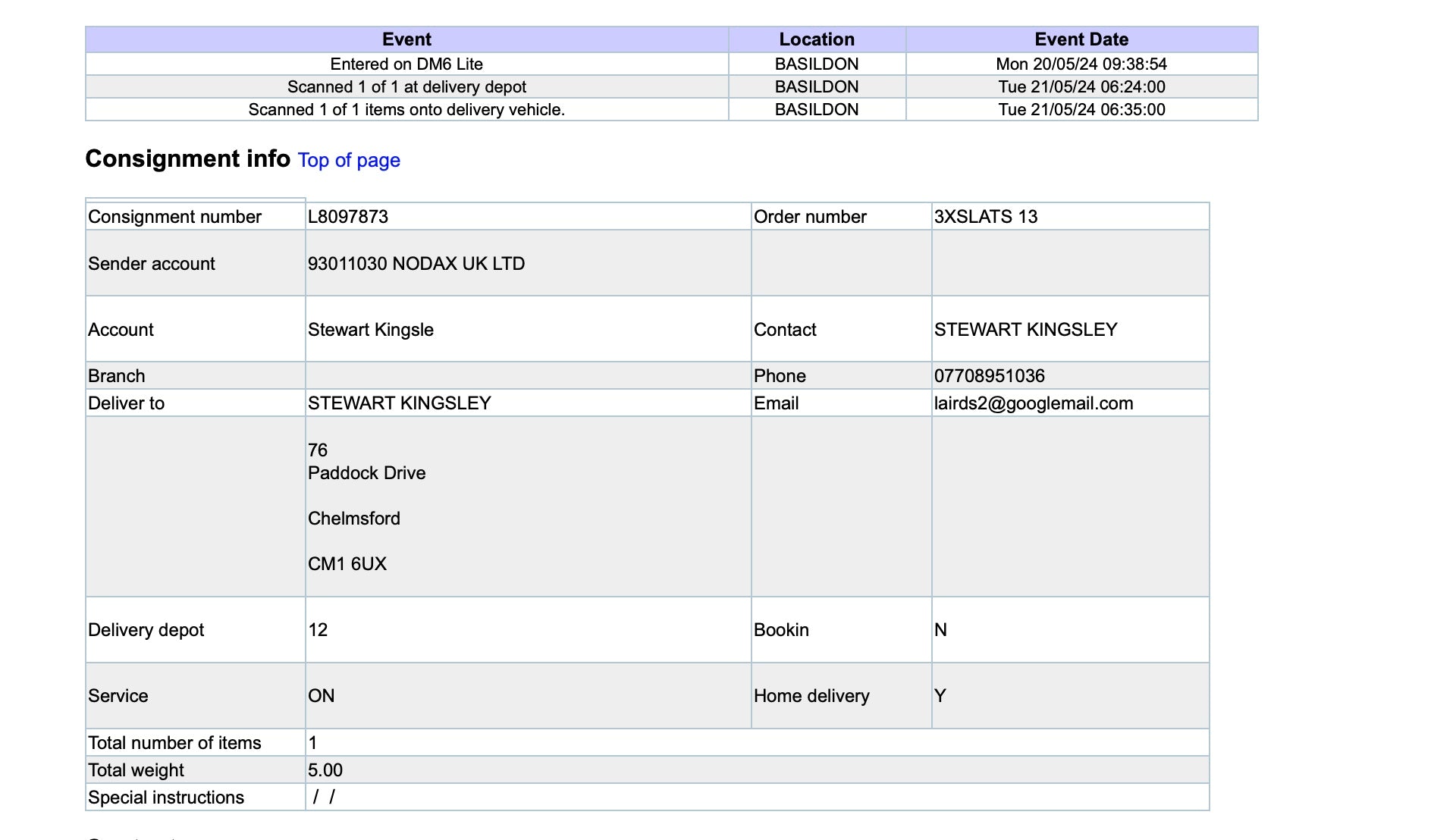This screenshot has height=840, width=1456.
Task: Select the Event column header
Action: pyautogui.click(x=406, y=39)
